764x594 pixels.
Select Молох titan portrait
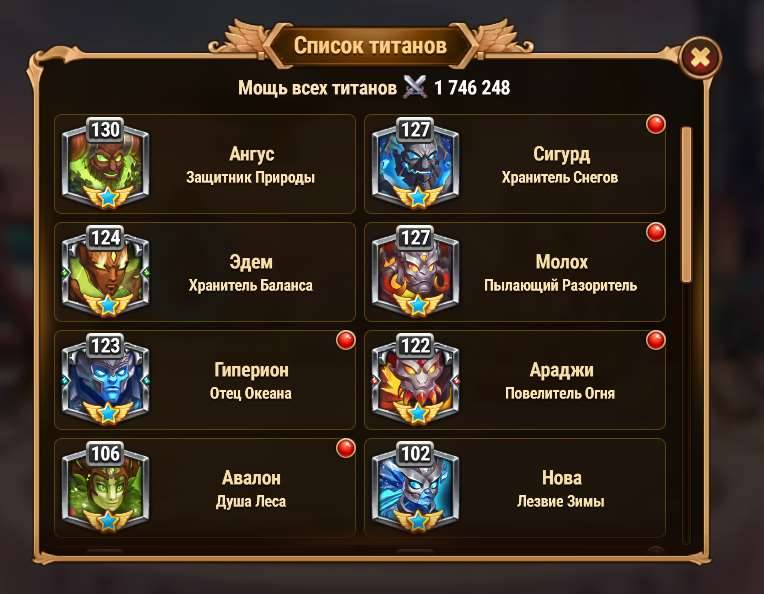click(416, 272)
